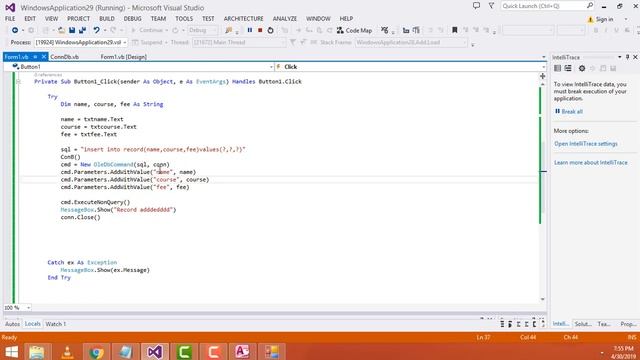Click the Save floppy disk icon

coord(72,30)
